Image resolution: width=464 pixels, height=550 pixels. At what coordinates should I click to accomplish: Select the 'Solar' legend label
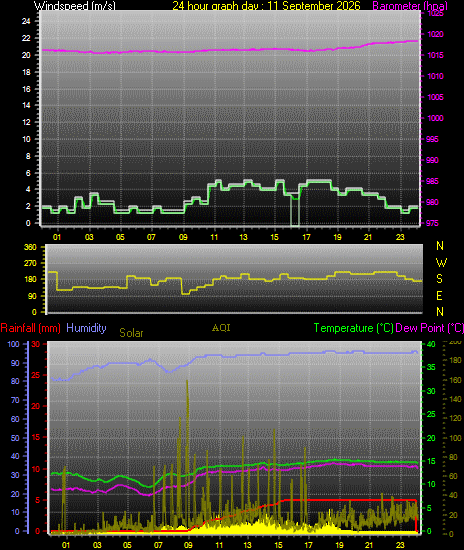click(131, 333)
